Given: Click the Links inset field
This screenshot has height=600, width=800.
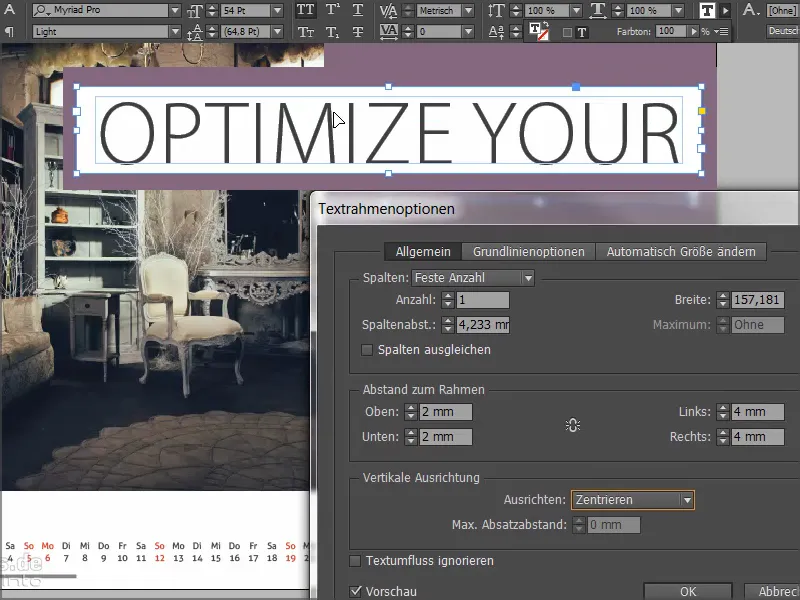Looking at the screenshot, I should [x=758, y=412].
